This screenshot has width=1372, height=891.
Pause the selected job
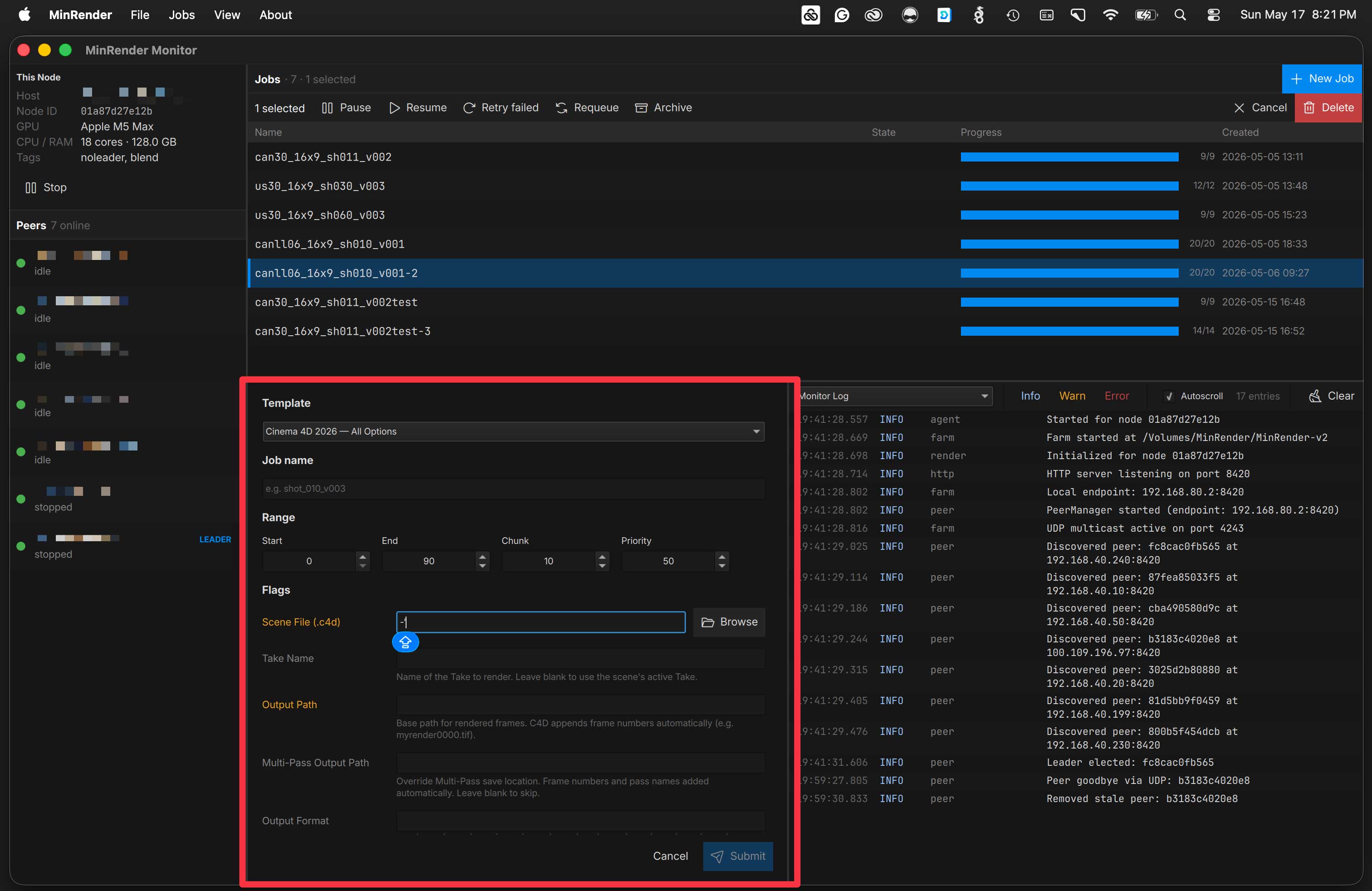coord(346,108)
